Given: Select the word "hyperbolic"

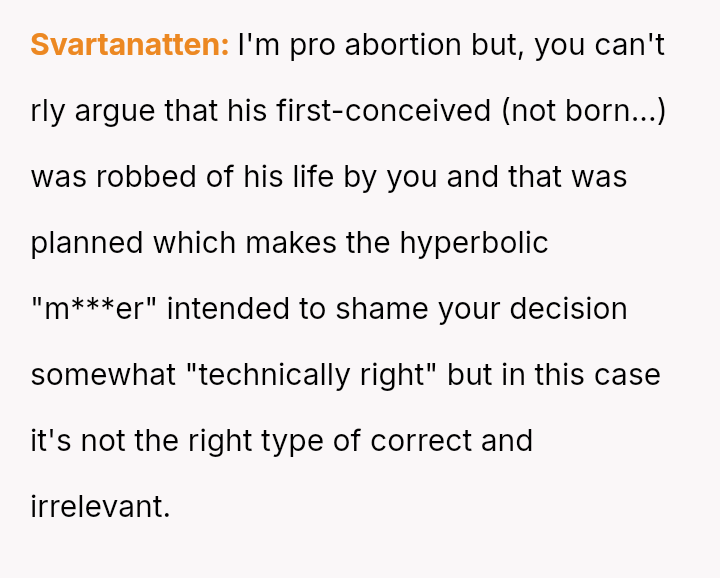Looking at the screenshot, I should tap(474, 243).
